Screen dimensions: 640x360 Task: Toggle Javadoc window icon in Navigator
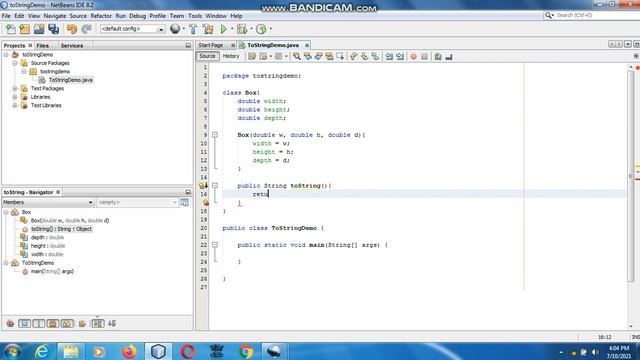pyautogui.click(x=184, y=202)
